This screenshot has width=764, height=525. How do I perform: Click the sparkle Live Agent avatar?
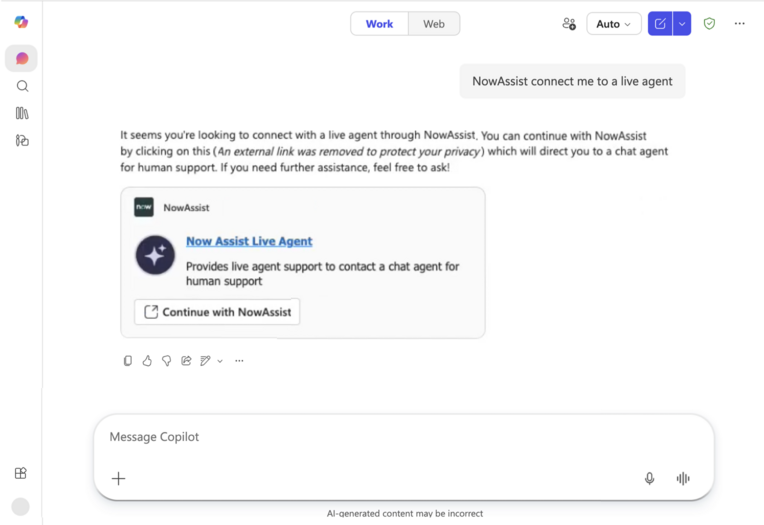click(x=155, y=255)
